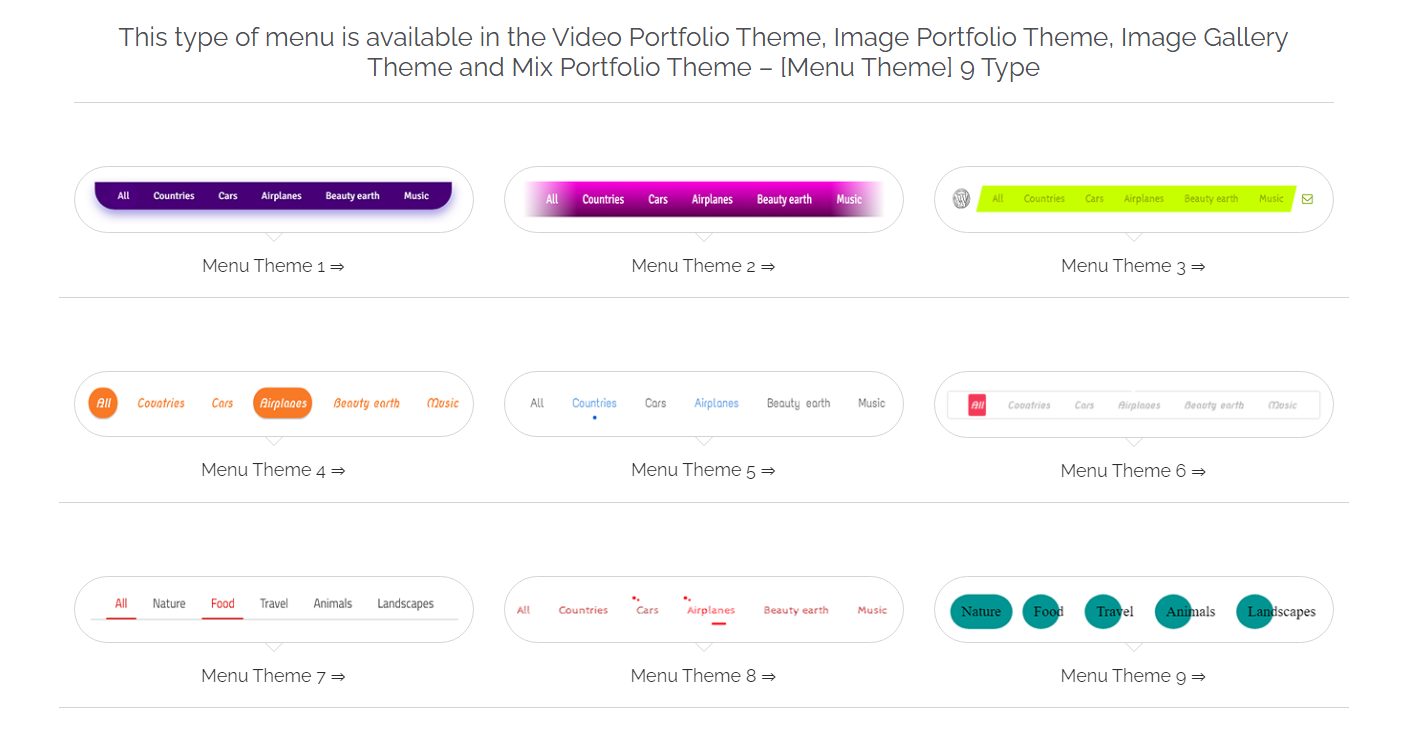Image resolution: width=1409 pixels, height=750 pixels.
Task: Click 'Airplanes' in the magenta Menu Theme 2 bar
Action: click(x=712, y=200)
